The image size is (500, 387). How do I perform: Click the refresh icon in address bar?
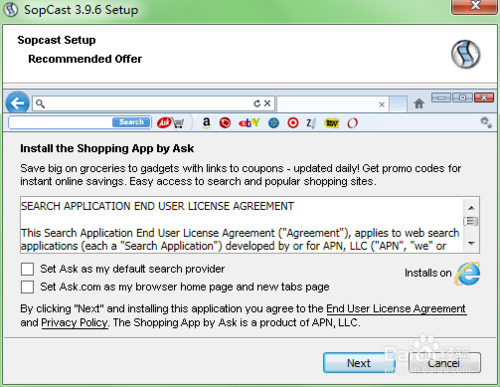click(257, 104)
